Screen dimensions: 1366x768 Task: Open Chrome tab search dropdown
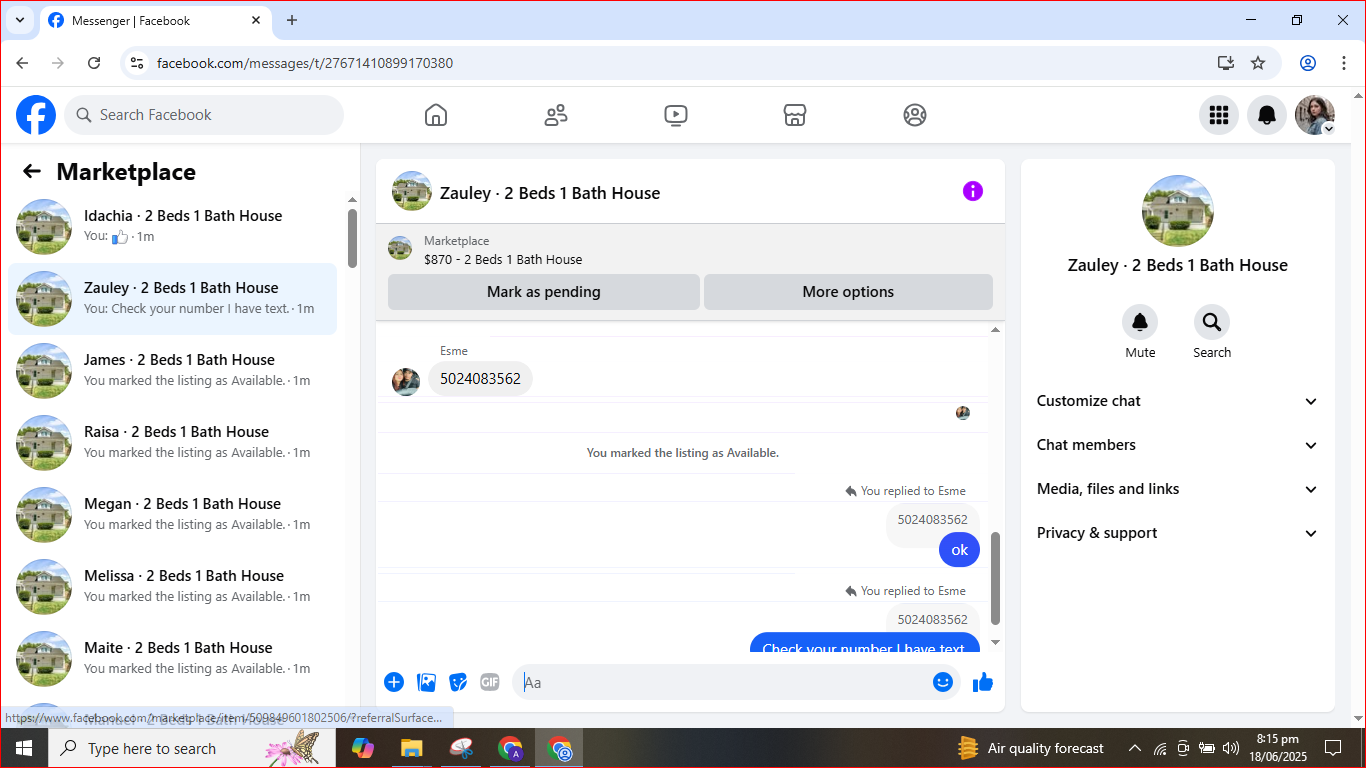point(19,20)
